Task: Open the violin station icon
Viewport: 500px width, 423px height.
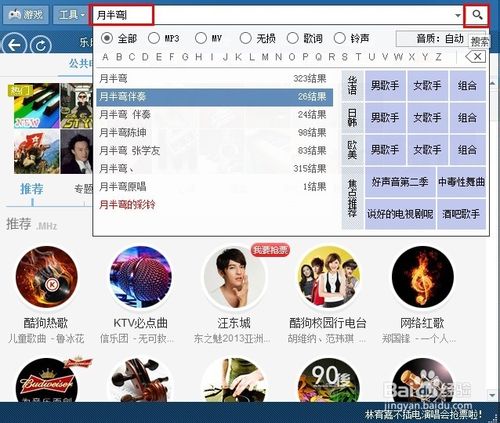Action: (140, 380)
